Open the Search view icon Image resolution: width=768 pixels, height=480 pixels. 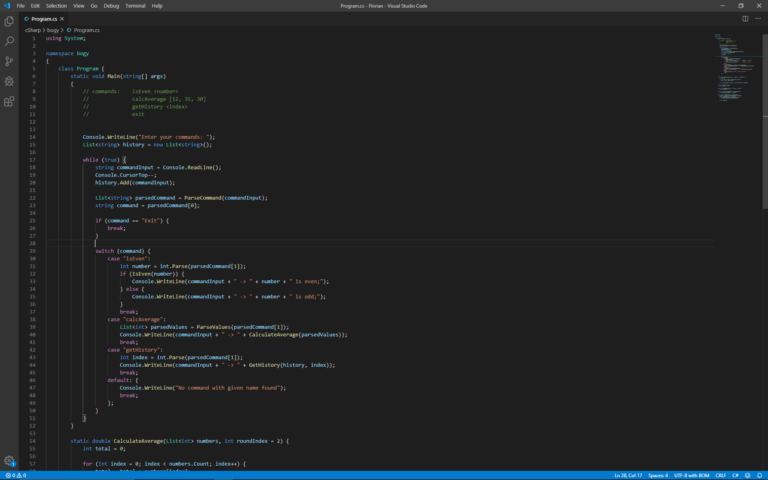pos(9,40)
